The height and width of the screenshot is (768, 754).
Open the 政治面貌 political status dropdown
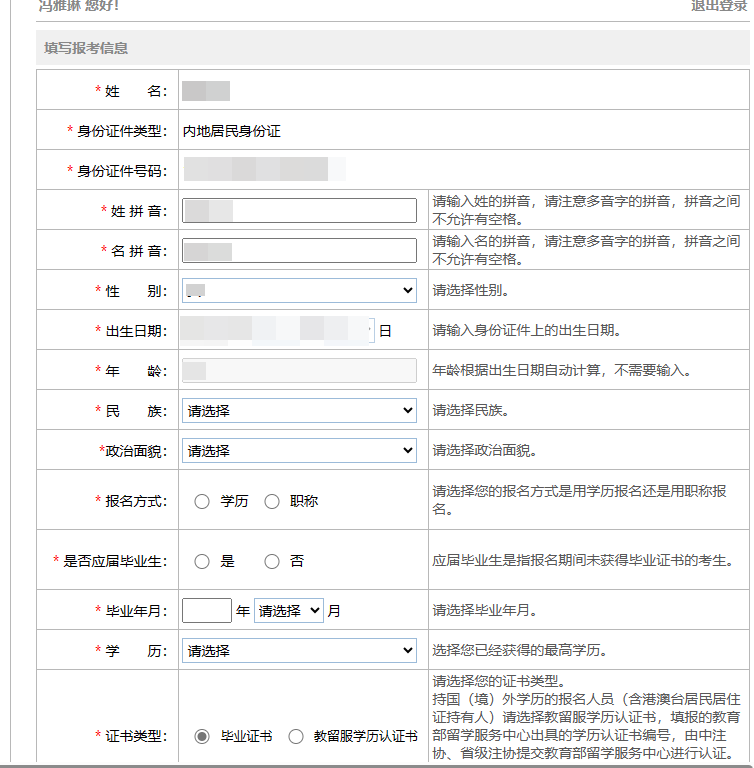tap(299, 451)
